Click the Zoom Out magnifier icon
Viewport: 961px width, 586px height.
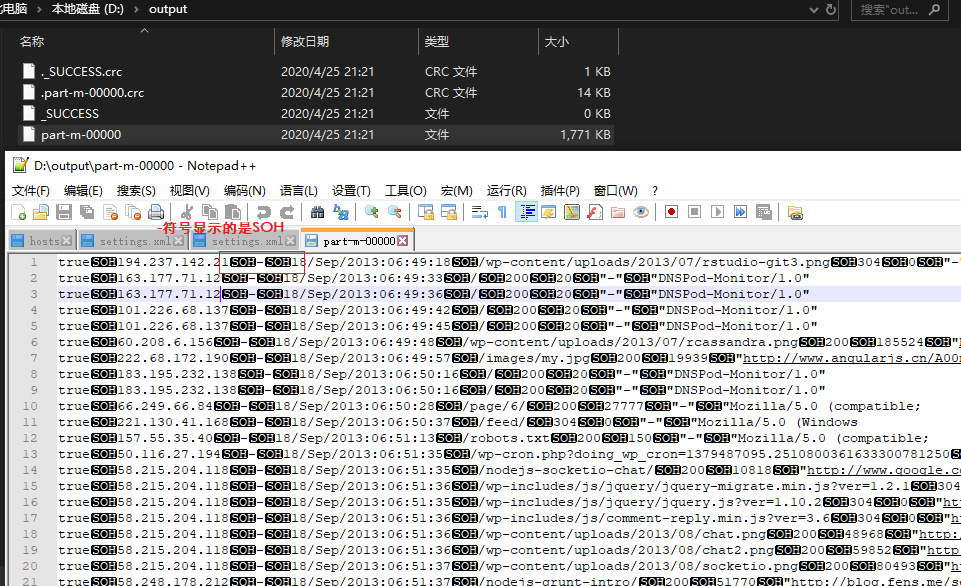(395, 213)
